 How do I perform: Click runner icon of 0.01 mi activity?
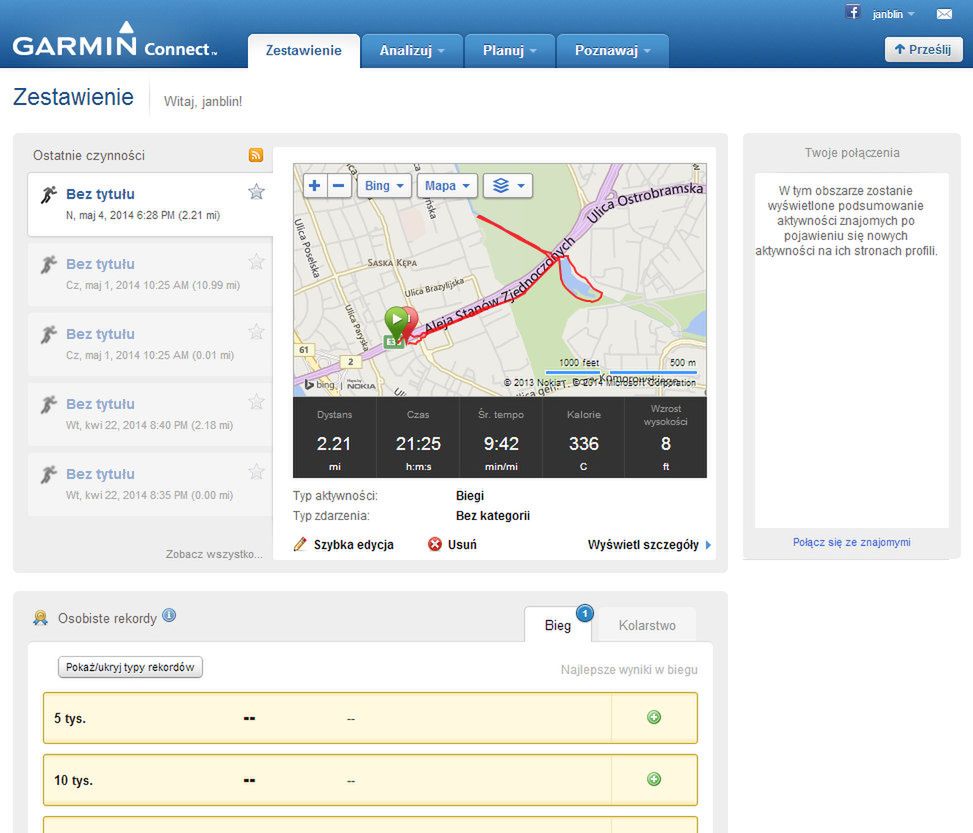[48, 335]
